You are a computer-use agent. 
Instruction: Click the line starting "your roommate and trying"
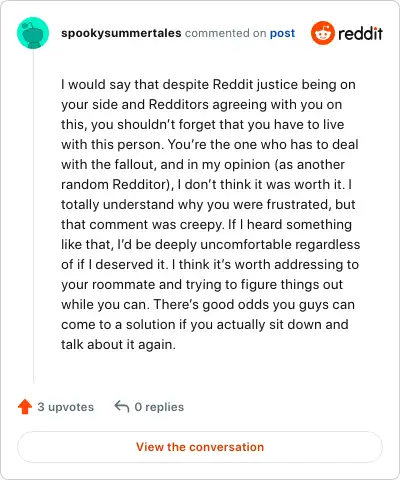point(202,285)
